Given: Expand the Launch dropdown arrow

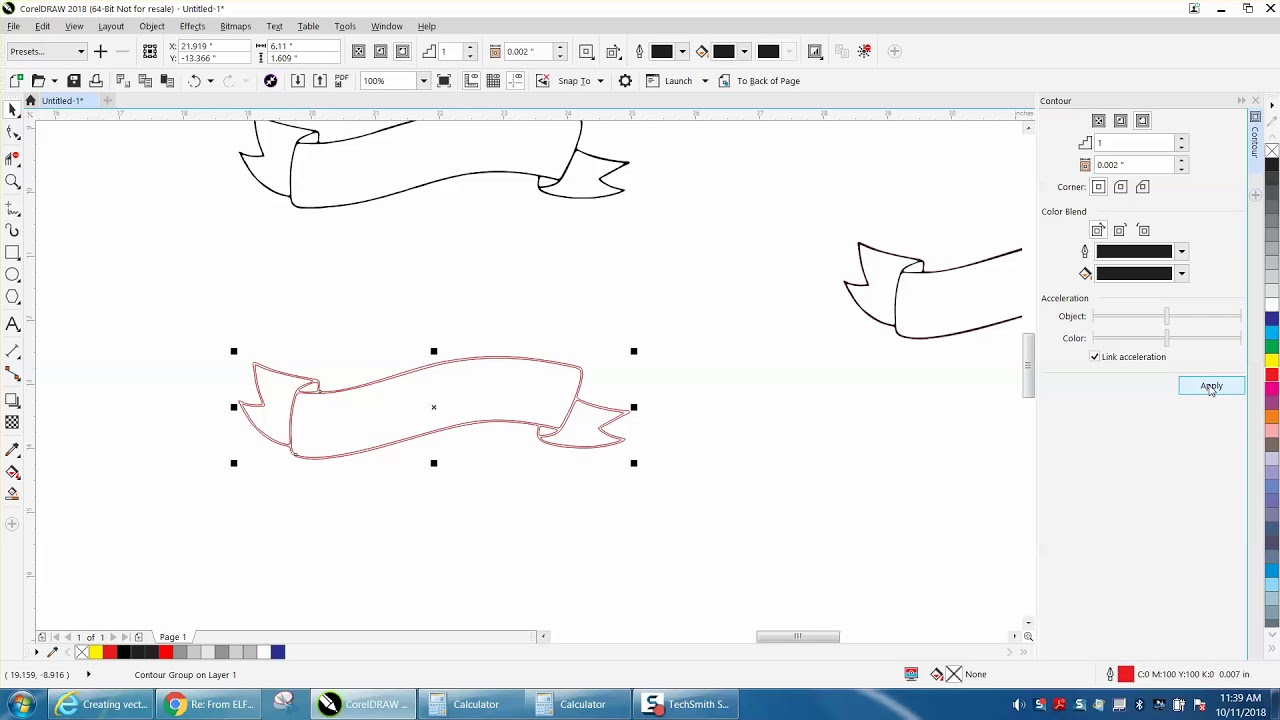Looking at the screenshot, I should point(705,81).
